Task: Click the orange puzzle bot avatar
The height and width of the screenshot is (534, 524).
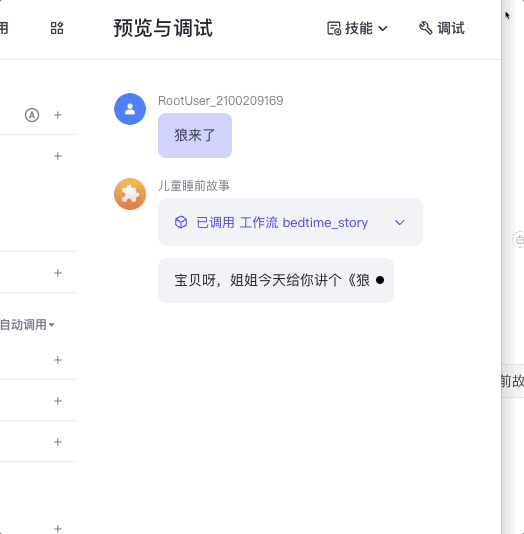Action: coord(130,194)
